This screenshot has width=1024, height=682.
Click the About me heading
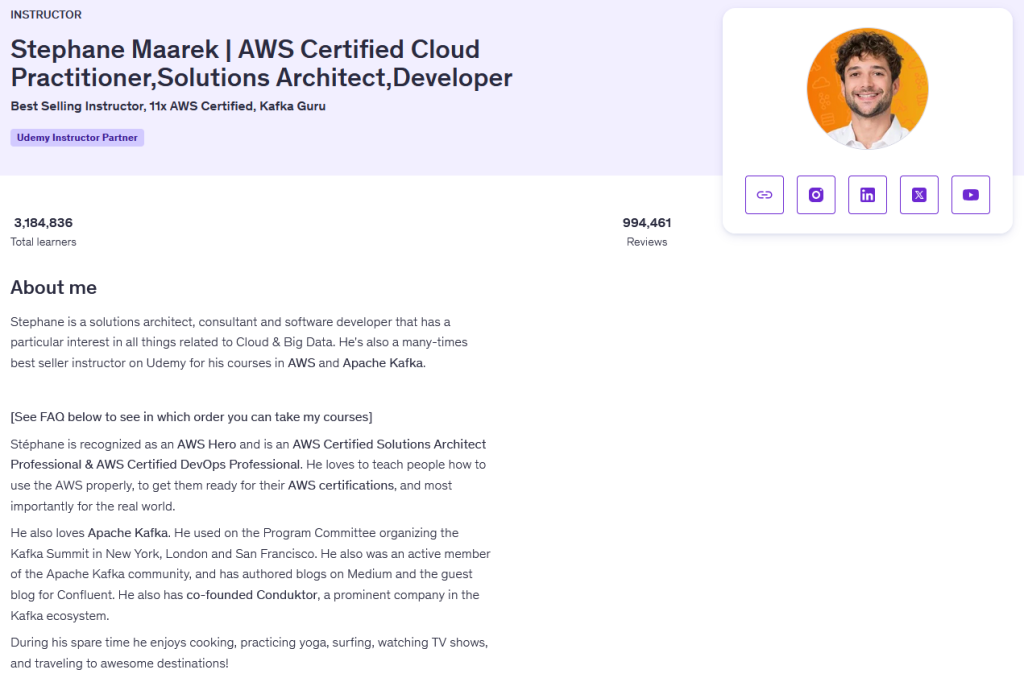click(x=54, y=288)
